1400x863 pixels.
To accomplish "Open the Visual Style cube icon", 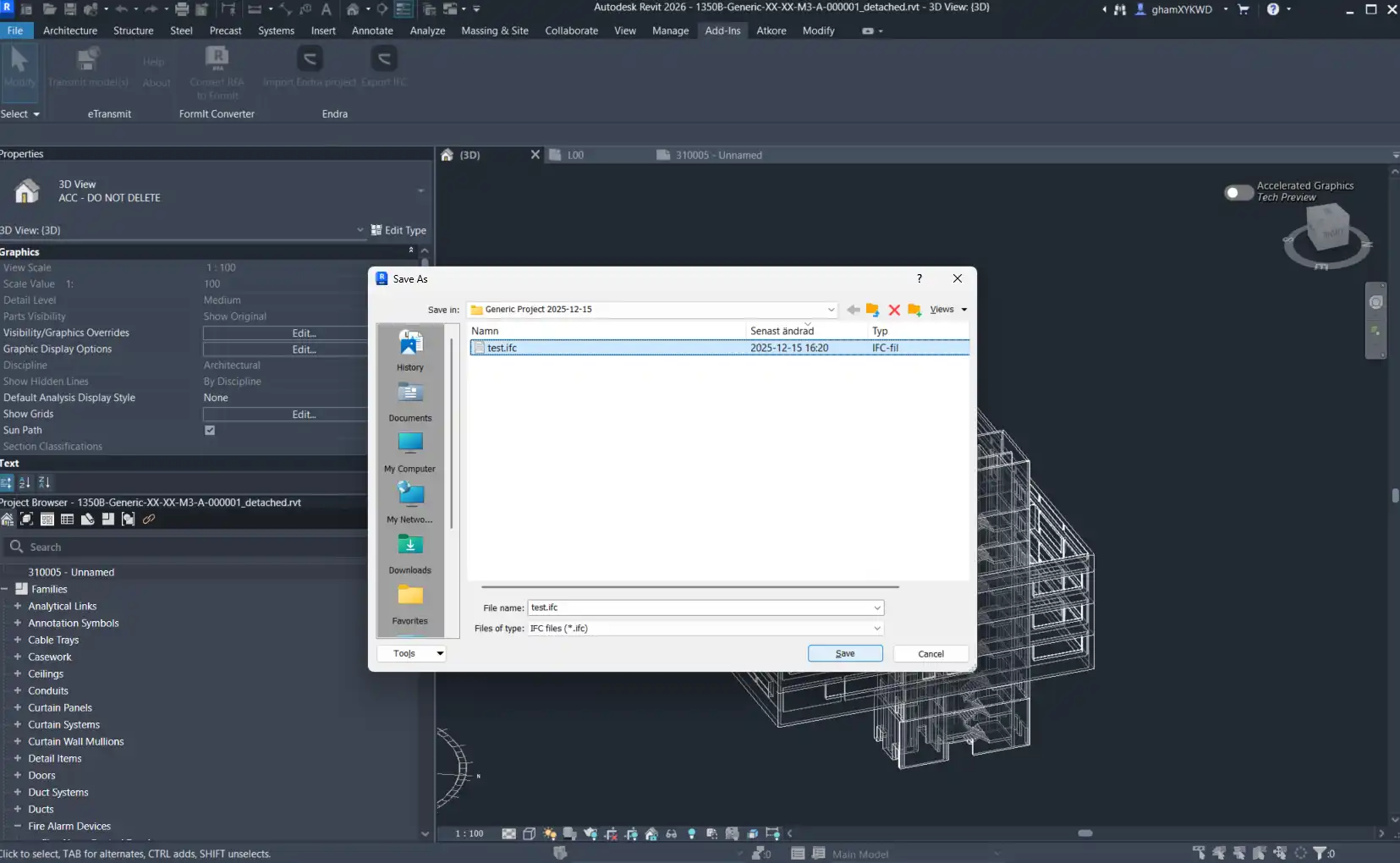I will pyautogui.click(x=529, y=833).
